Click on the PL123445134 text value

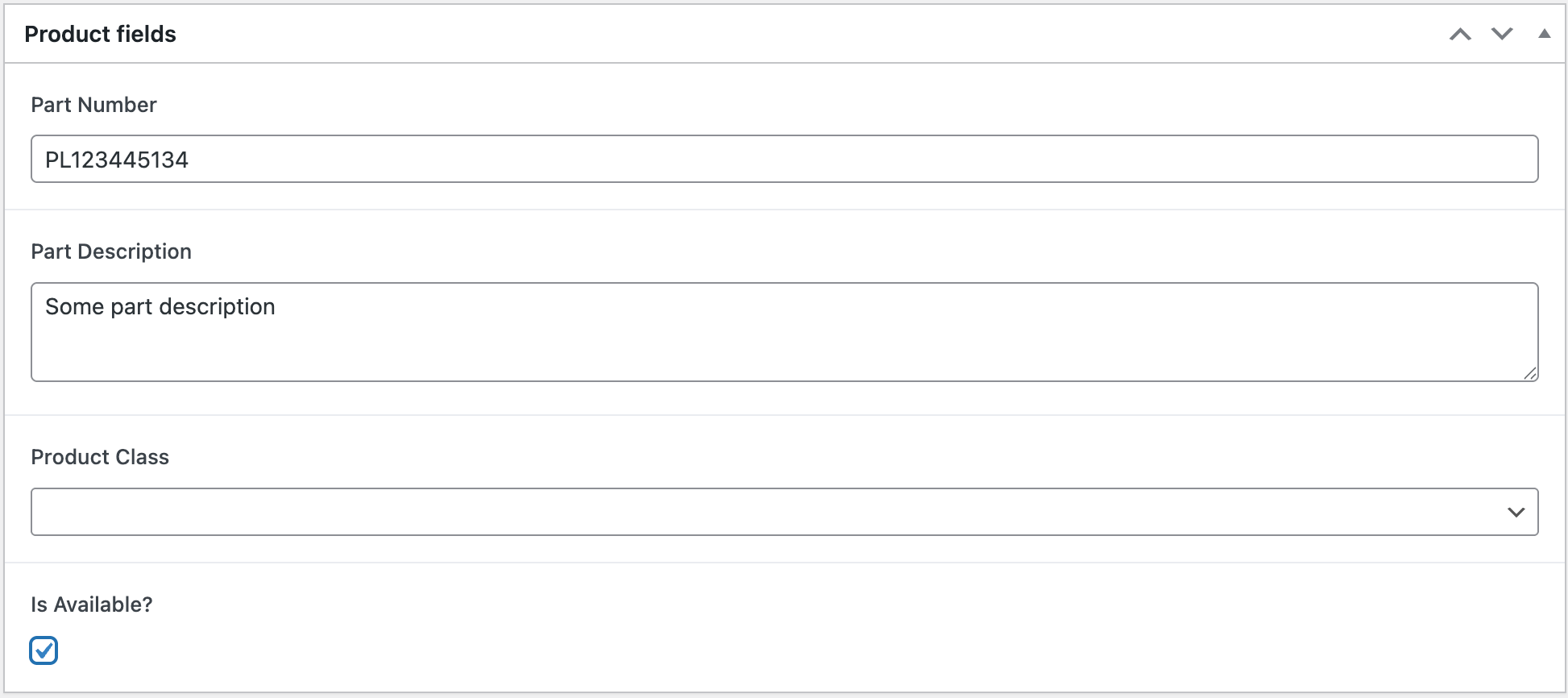[x=117, y=160]
